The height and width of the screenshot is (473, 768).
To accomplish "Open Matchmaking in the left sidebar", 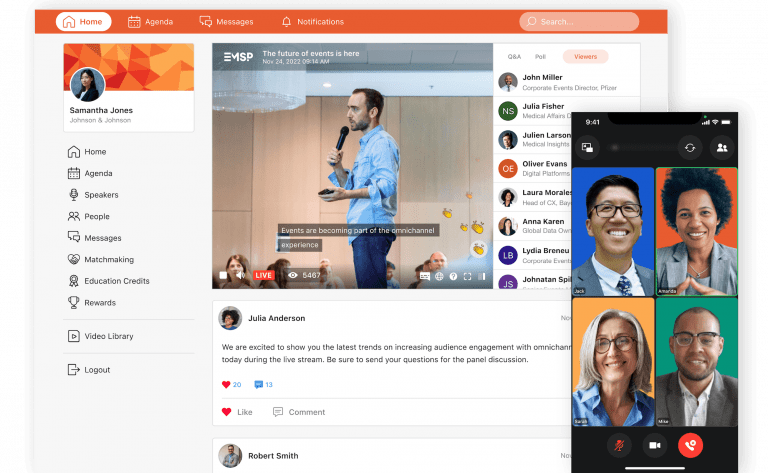I will click(108, 259).
